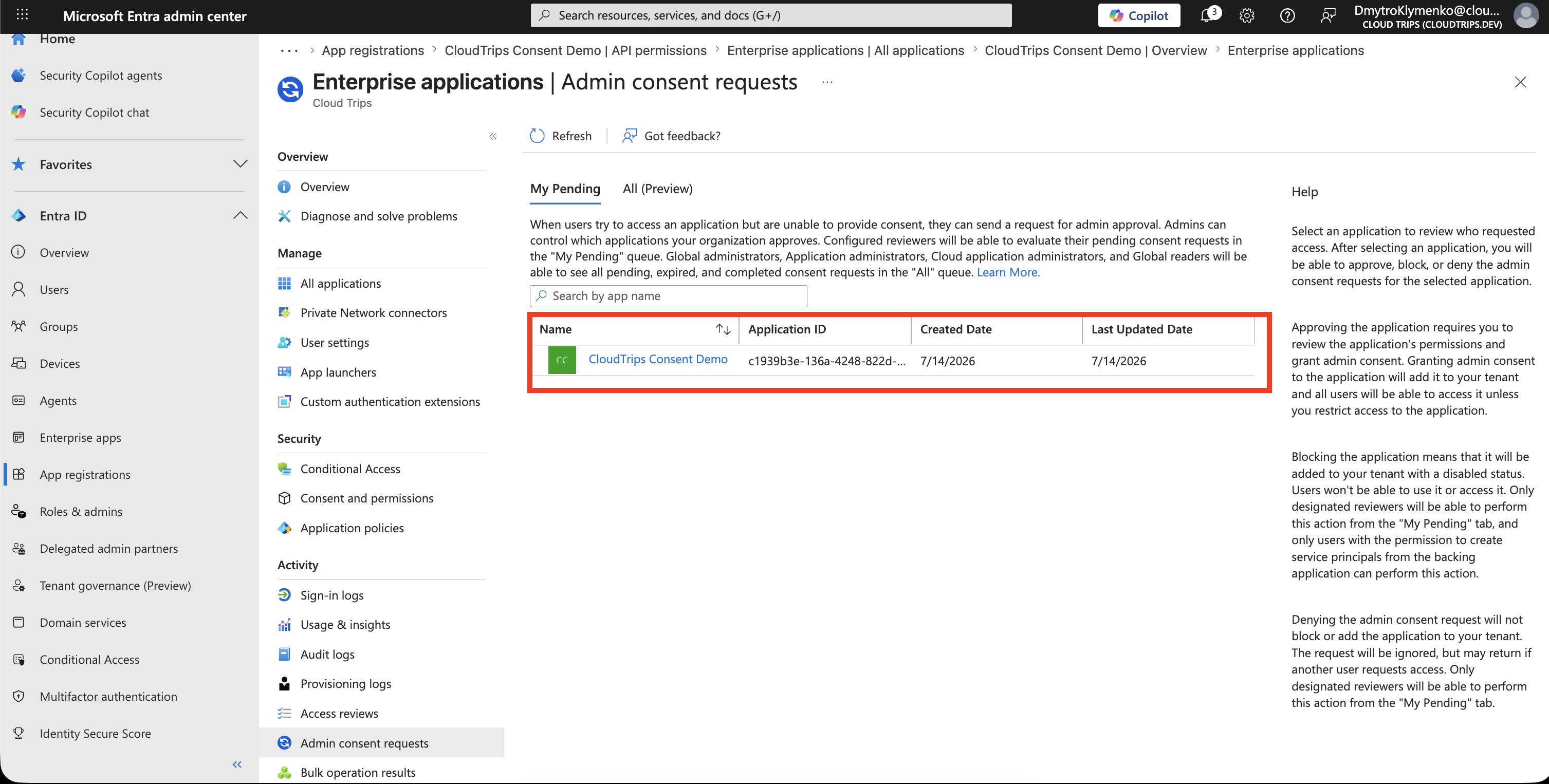Collapse the Entra ID section chevron

(240, 215)
